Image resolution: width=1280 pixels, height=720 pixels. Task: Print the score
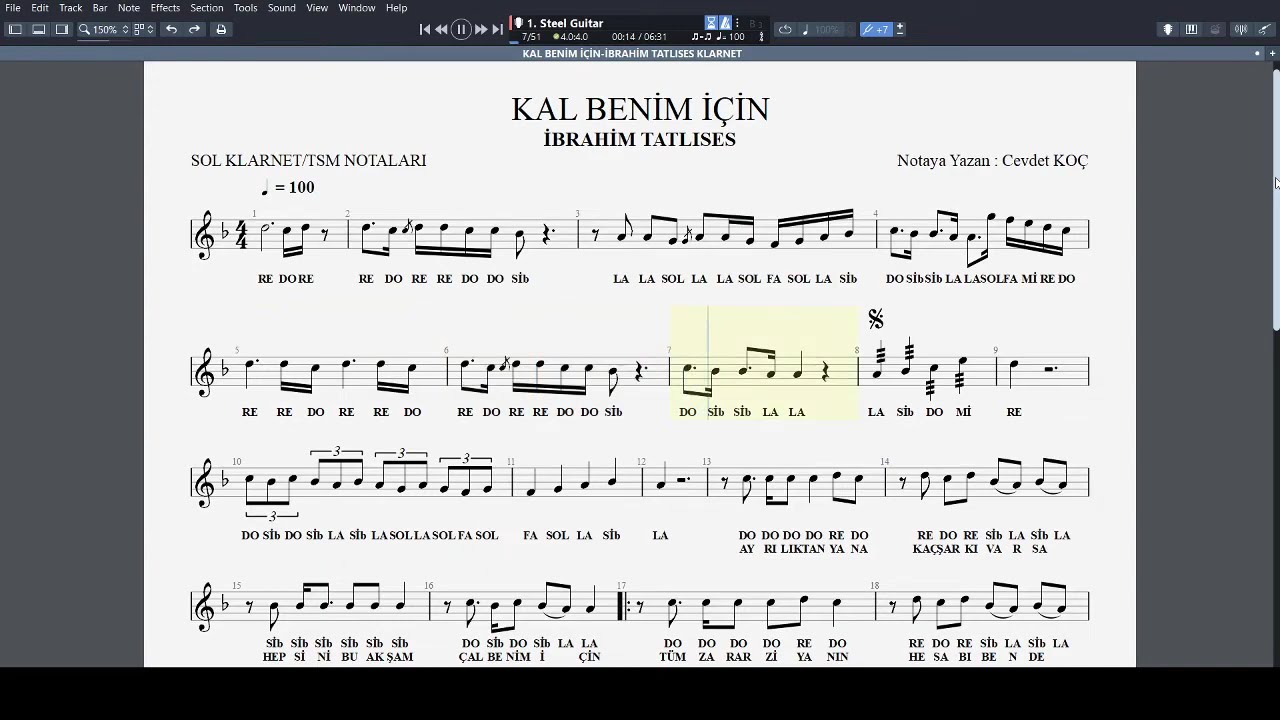coord(221,29)
